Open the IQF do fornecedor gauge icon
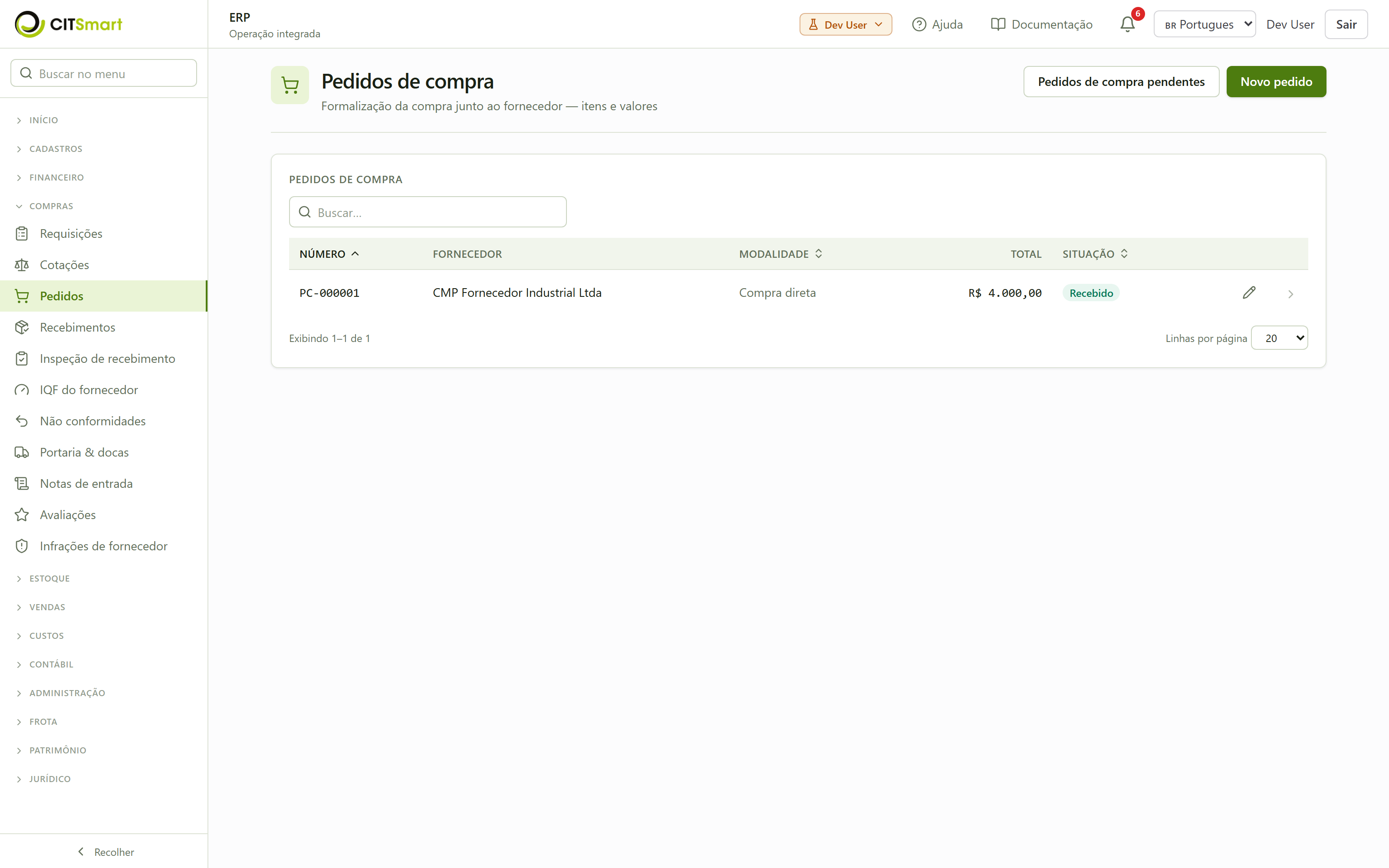This screenshot has width=1389, height=868. point(22,390)
